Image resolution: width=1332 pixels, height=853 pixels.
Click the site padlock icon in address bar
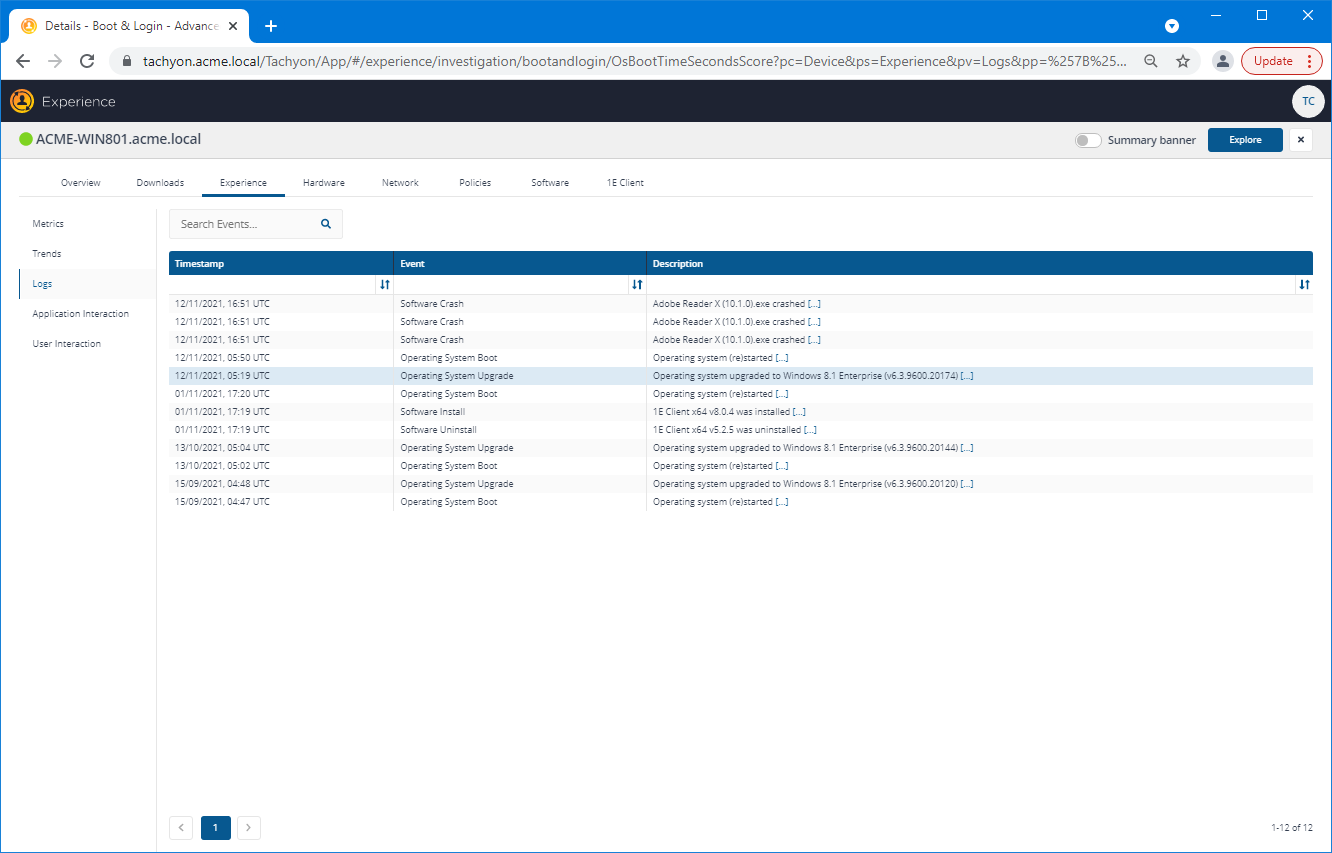126,61
